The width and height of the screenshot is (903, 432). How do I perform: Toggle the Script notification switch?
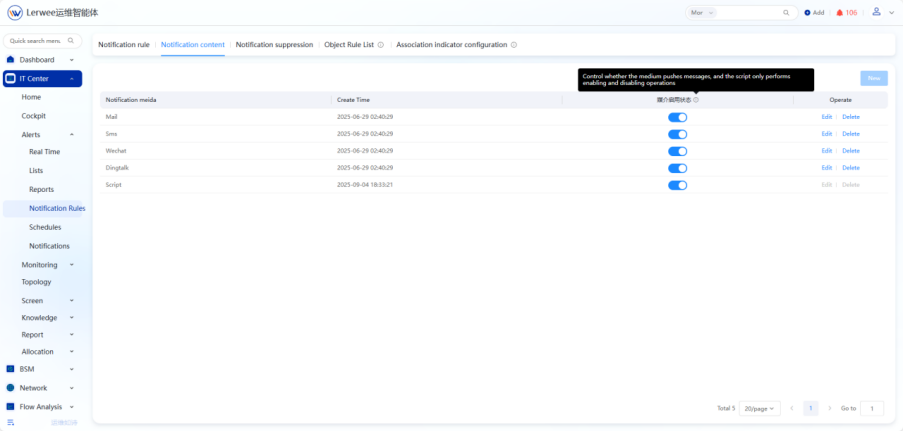(x=677, y=185)
